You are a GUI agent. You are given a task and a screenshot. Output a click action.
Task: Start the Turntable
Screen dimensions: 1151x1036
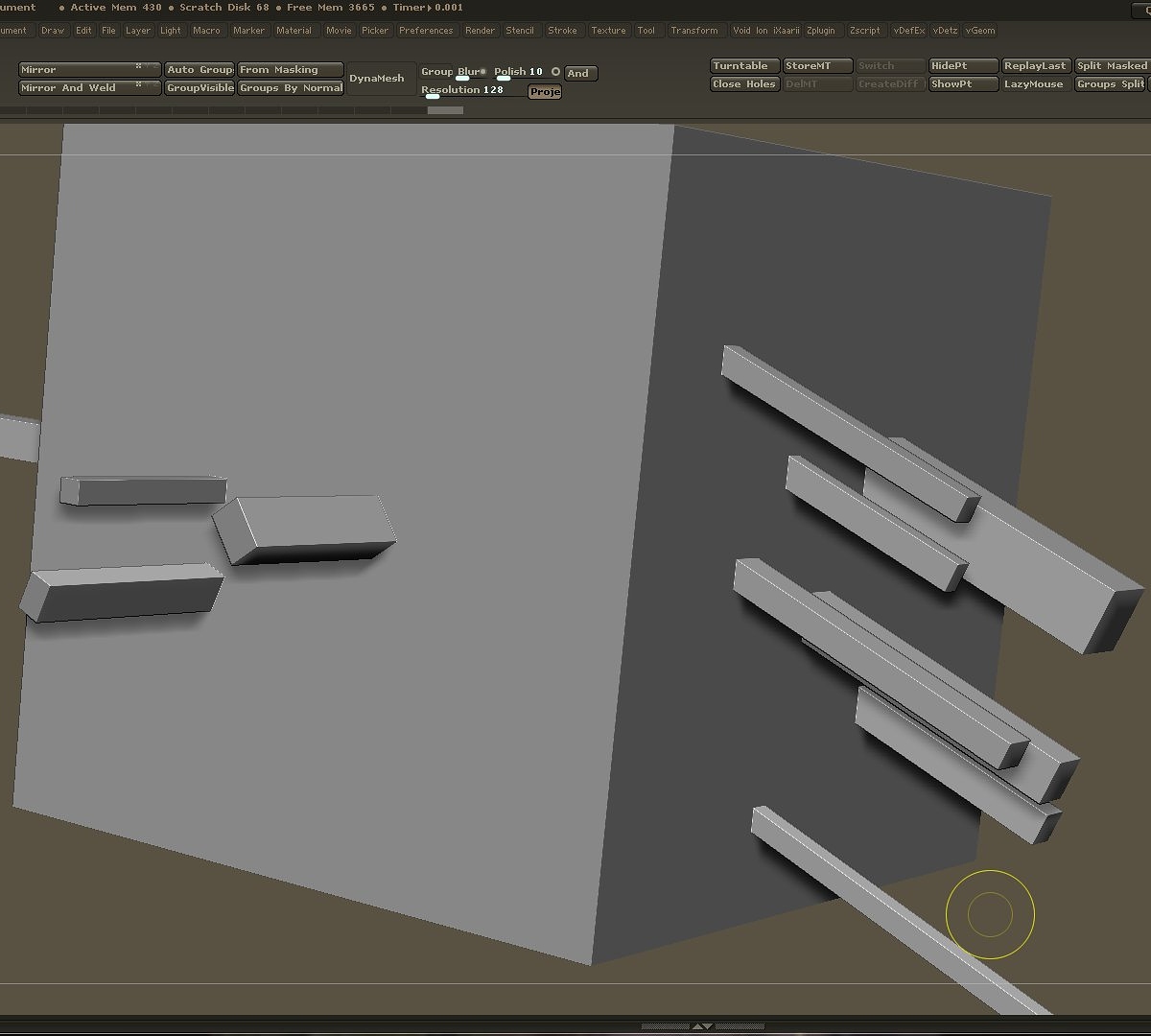pos(745,66)
